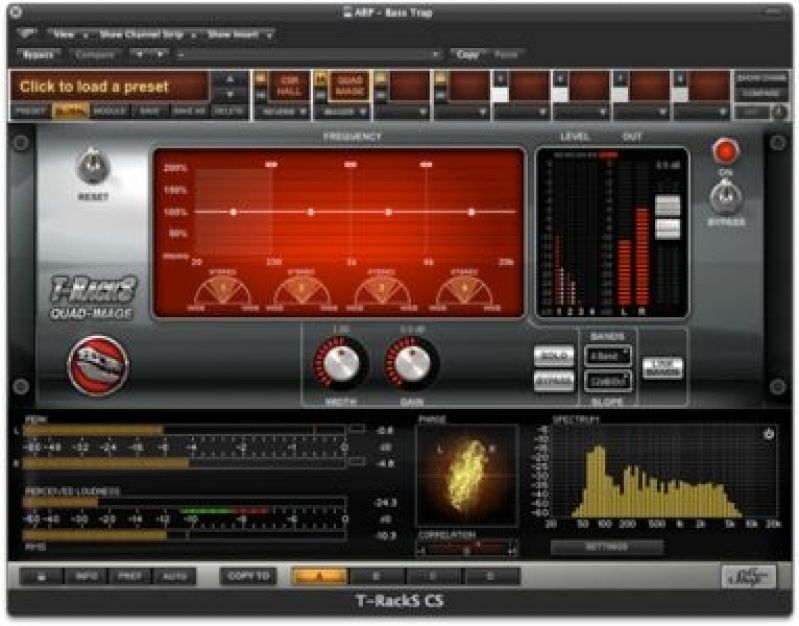Click the GAIN knob
Image resolution: width=799 pixels, height=626 pixels.
(x=412, y=363)
